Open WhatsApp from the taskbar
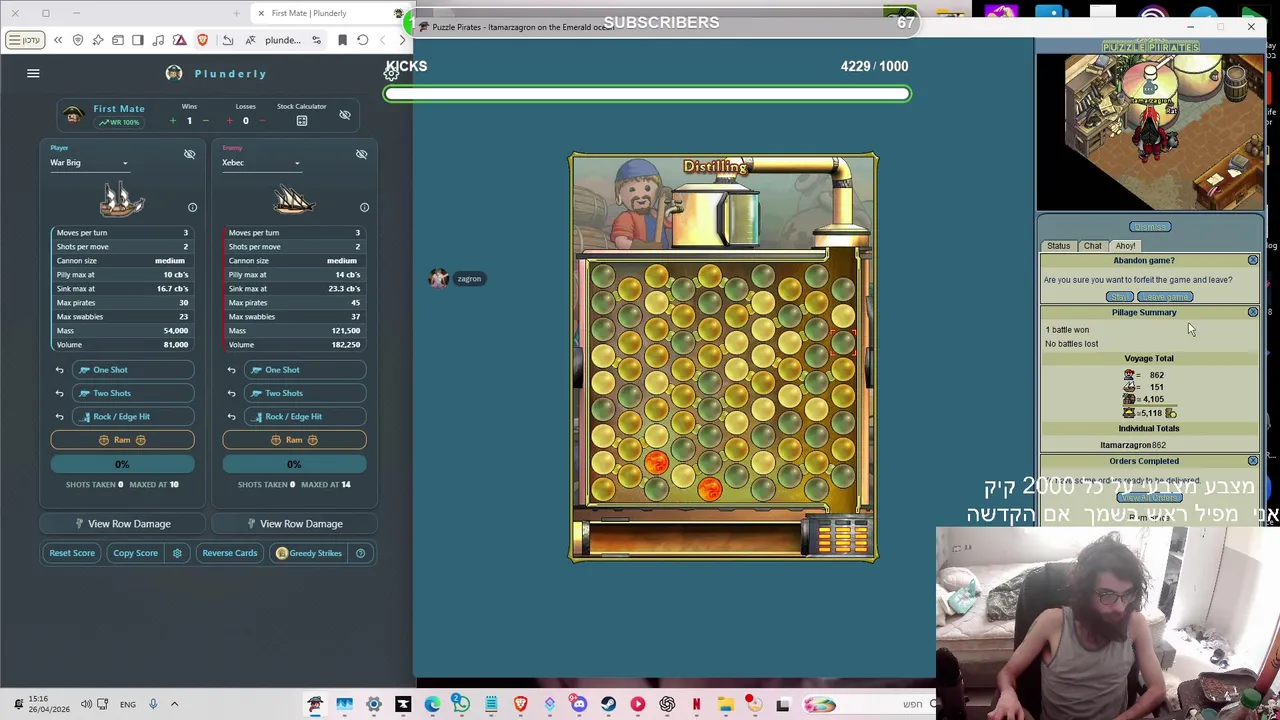1280x720 pixels. 461,705
